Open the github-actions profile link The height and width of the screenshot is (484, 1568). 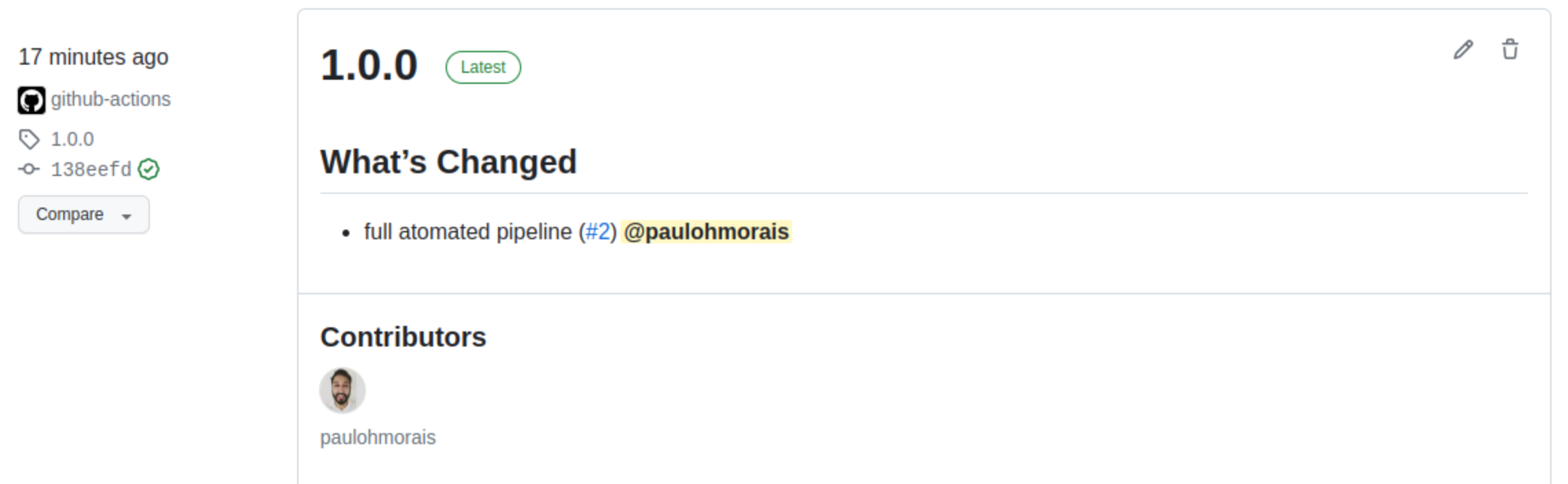pyautogui.click(x=110, y=100)
